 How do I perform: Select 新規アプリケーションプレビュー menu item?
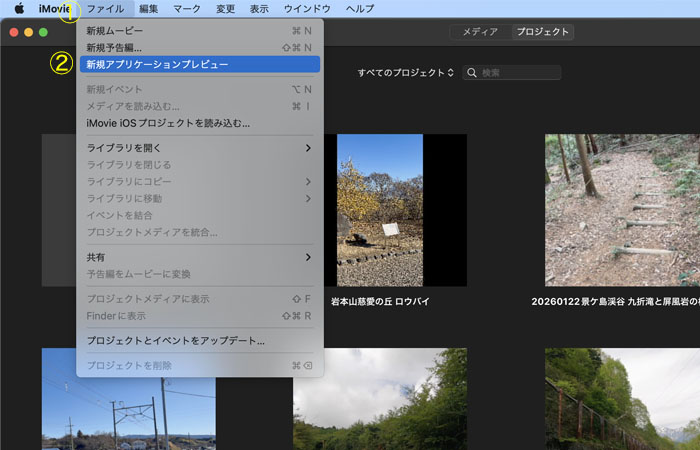click(200, 64)
